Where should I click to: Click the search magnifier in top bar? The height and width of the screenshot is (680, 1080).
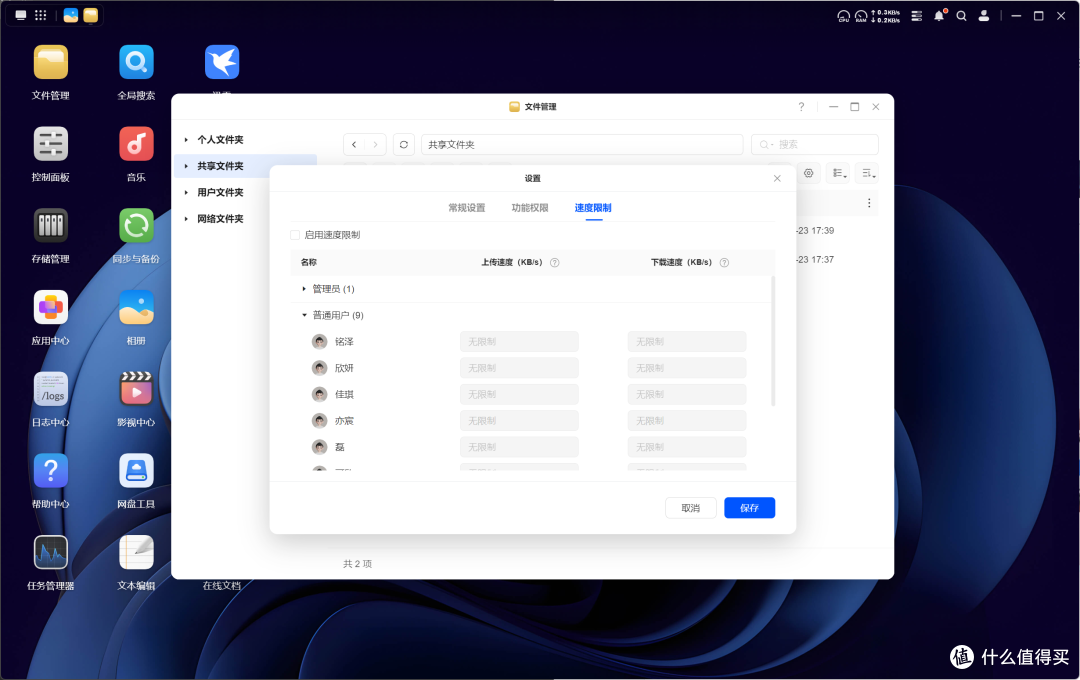coord(962,16)
